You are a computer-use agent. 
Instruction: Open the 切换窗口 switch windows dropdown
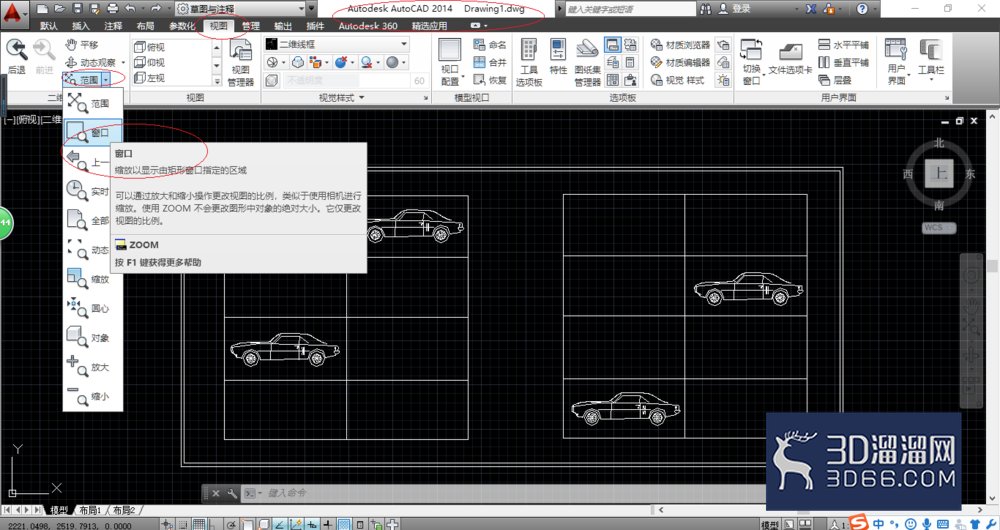point(751,61)
